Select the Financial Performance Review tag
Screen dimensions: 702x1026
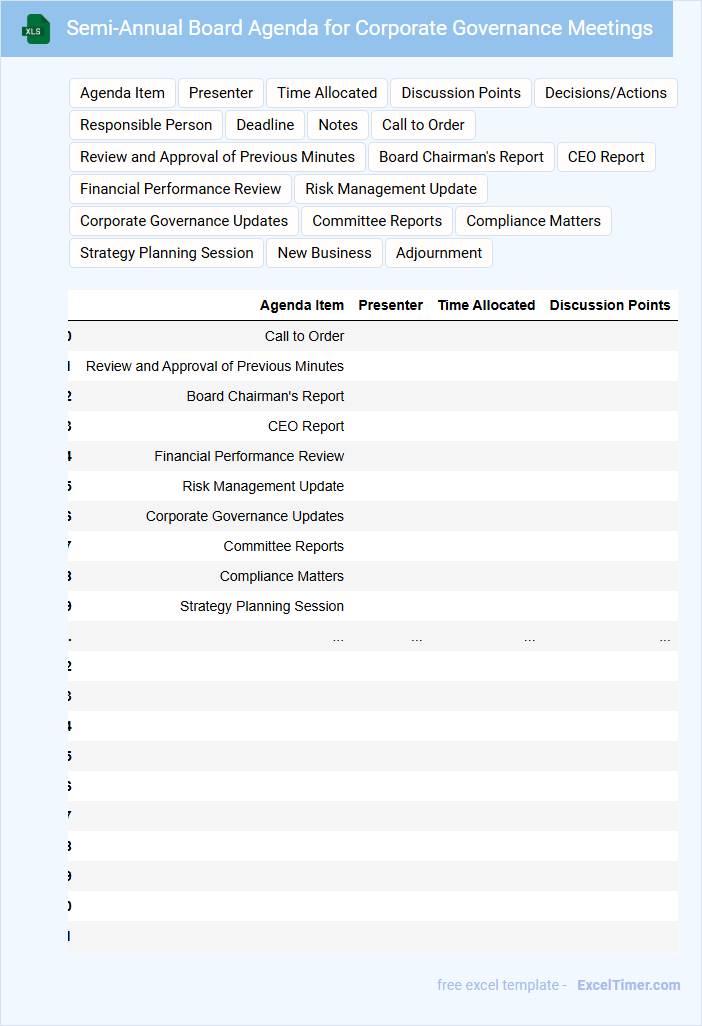coord(181,189)
